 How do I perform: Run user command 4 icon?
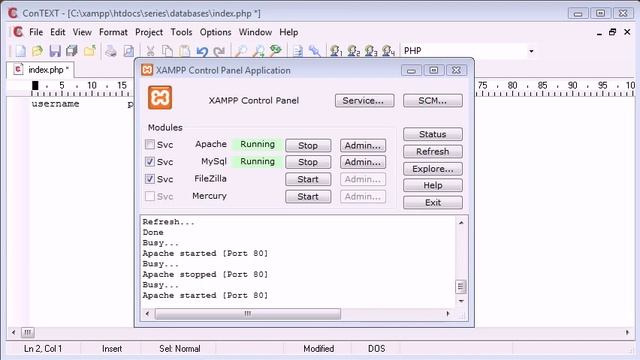point(388,51)
